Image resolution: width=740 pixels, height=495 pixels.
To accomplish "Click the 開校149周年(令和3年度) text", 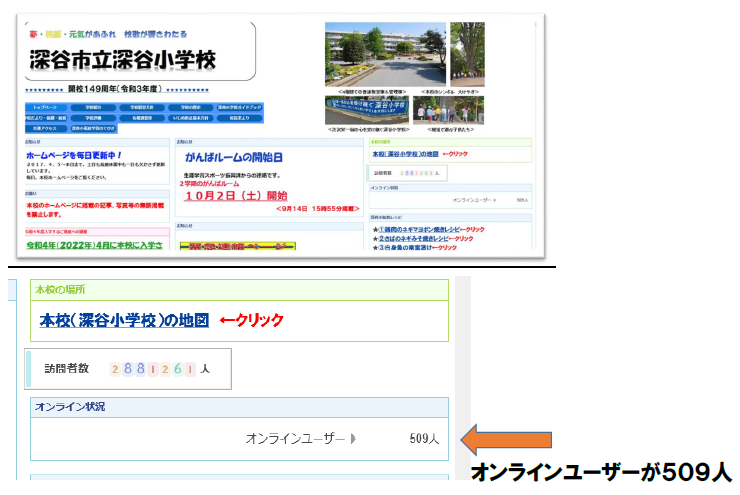I will 115,89.
